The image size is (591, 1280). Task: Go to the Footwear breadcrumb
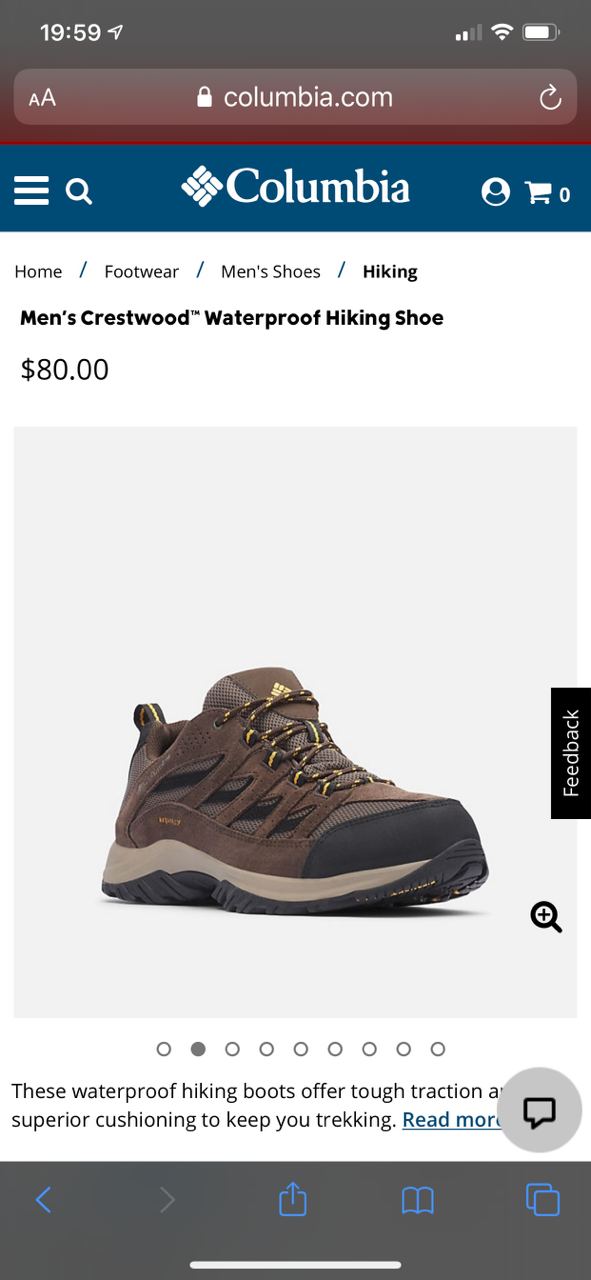click(141, 271)
